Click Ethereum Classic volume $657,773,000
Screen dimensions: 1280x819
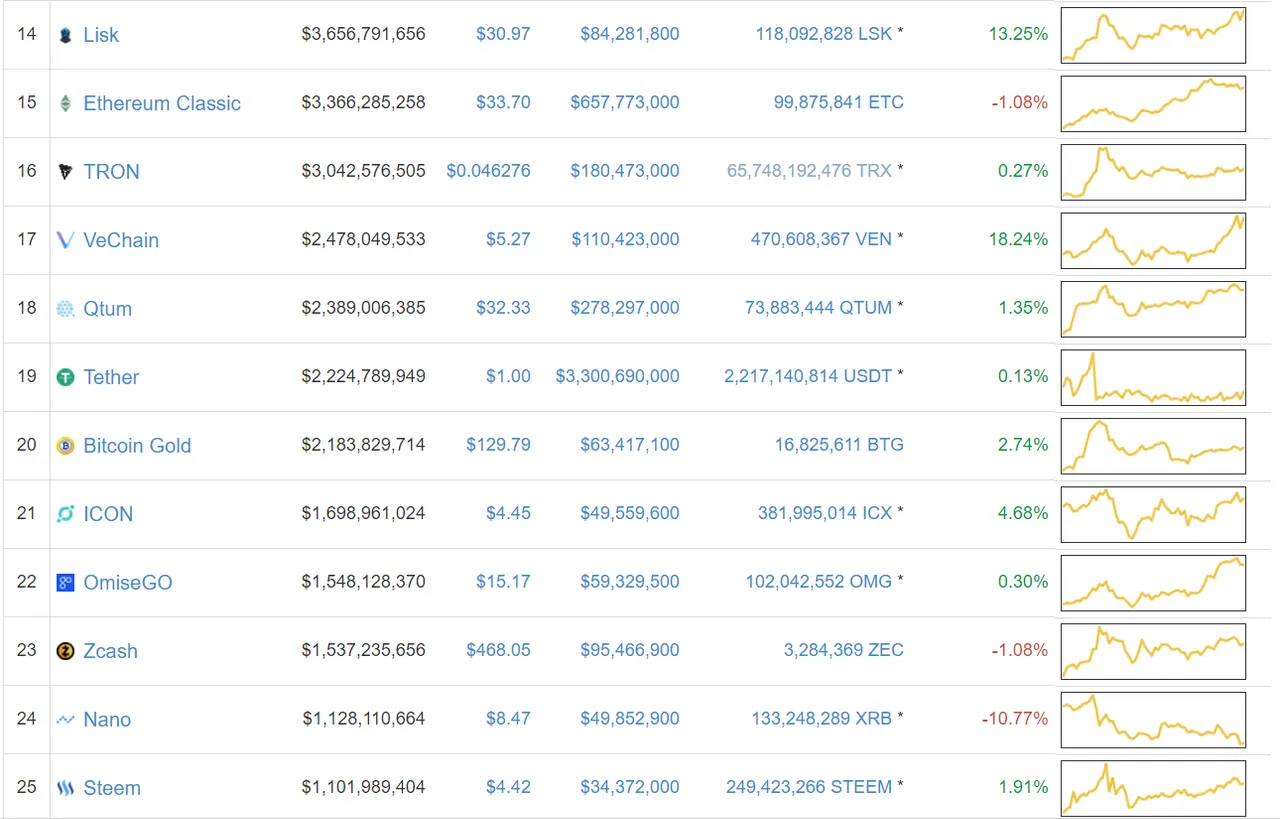(x=625, y=102)
